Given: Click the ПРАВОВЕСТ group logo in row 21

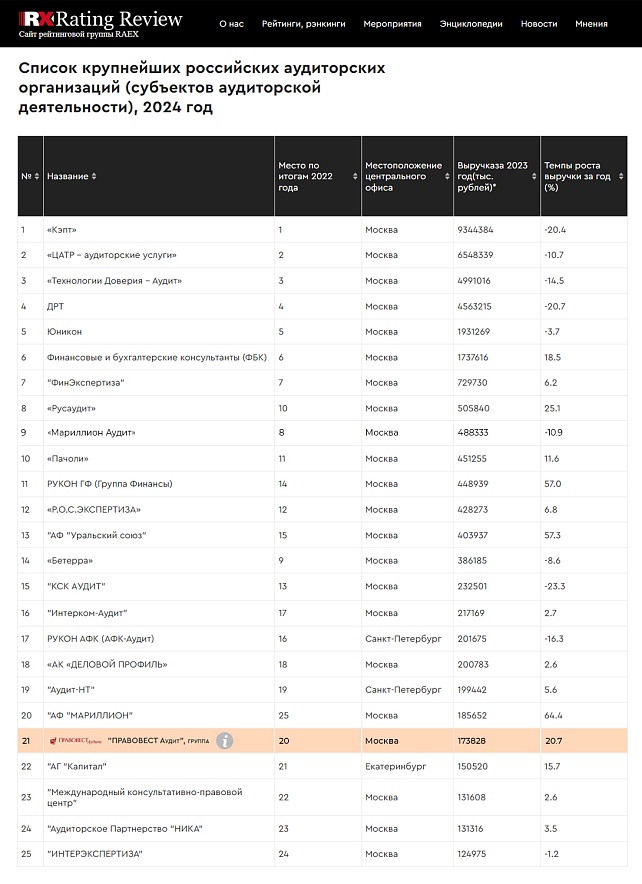Looking at the screenshot, I should click(x=75, y=741).
